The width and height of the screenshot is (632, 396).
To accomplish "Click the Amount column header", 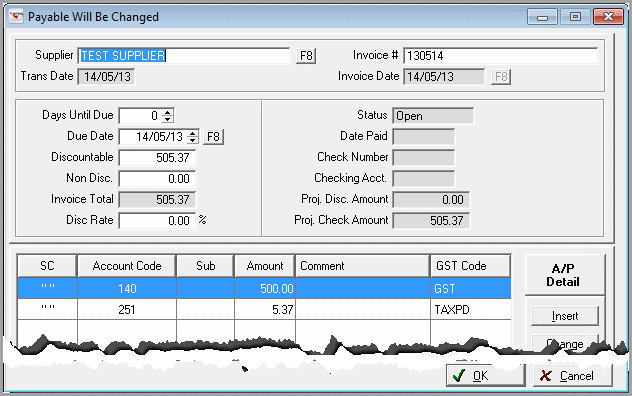I will 265,266.
